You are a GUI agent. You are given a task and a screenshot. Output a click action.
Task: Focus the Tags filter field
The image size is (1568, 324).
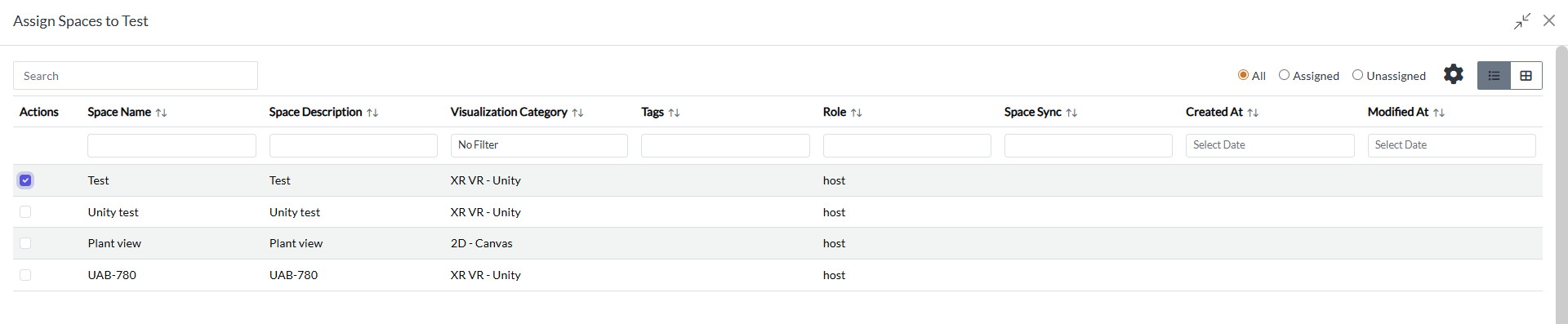(725, 145)
